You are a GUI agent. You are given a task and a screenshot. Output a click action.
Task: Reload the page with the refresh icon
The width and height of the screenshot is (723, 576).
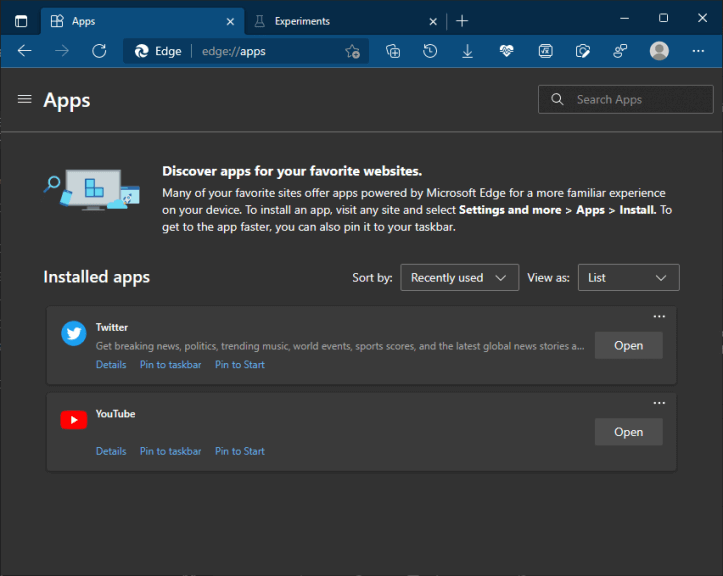click(x=99, y=51)
